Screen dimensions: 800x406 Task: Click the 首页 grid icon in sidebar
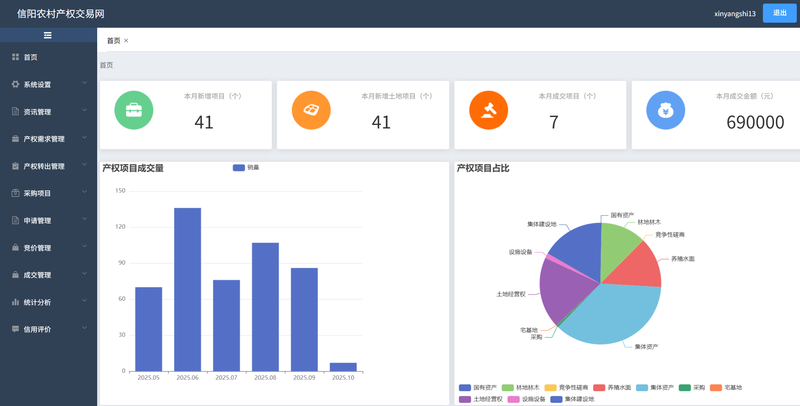[x=15, y=57]
